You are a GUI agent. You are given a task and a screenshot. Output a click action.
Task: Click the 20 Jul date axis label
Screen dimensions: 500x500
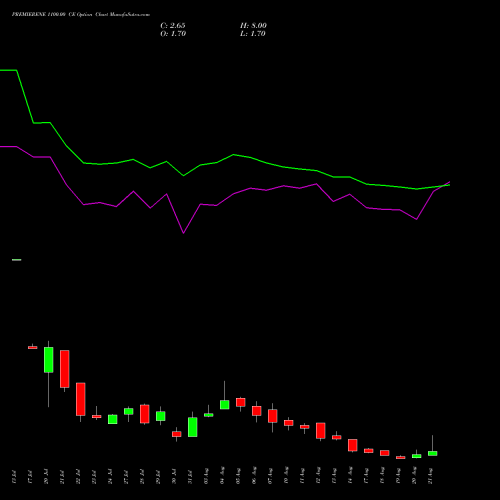(x=46, y=477)
